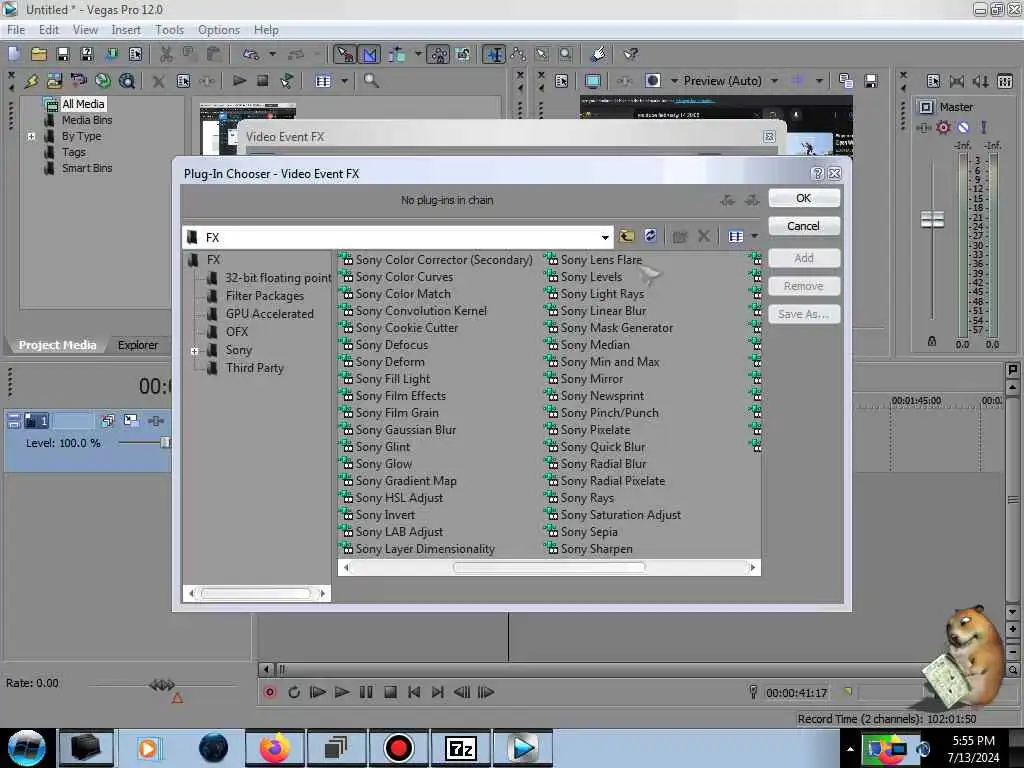Copy snapshot to clipboard in preview window
Viewport: 1024px width, 768px height.
pyautogui.click(x=846, y=81)
